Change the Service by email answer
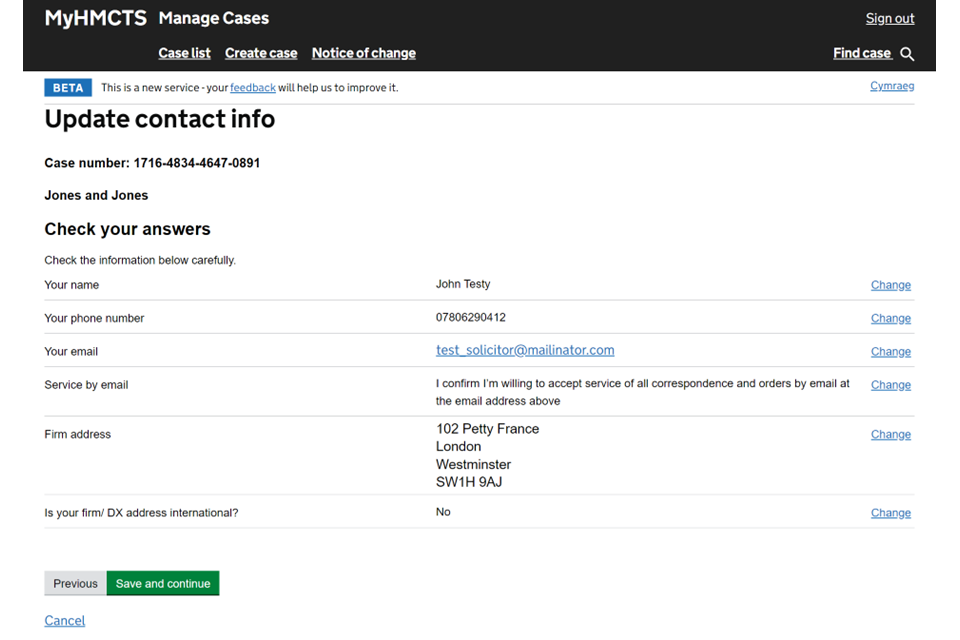This screenshot has width=960, height=640. coord(890,385)
